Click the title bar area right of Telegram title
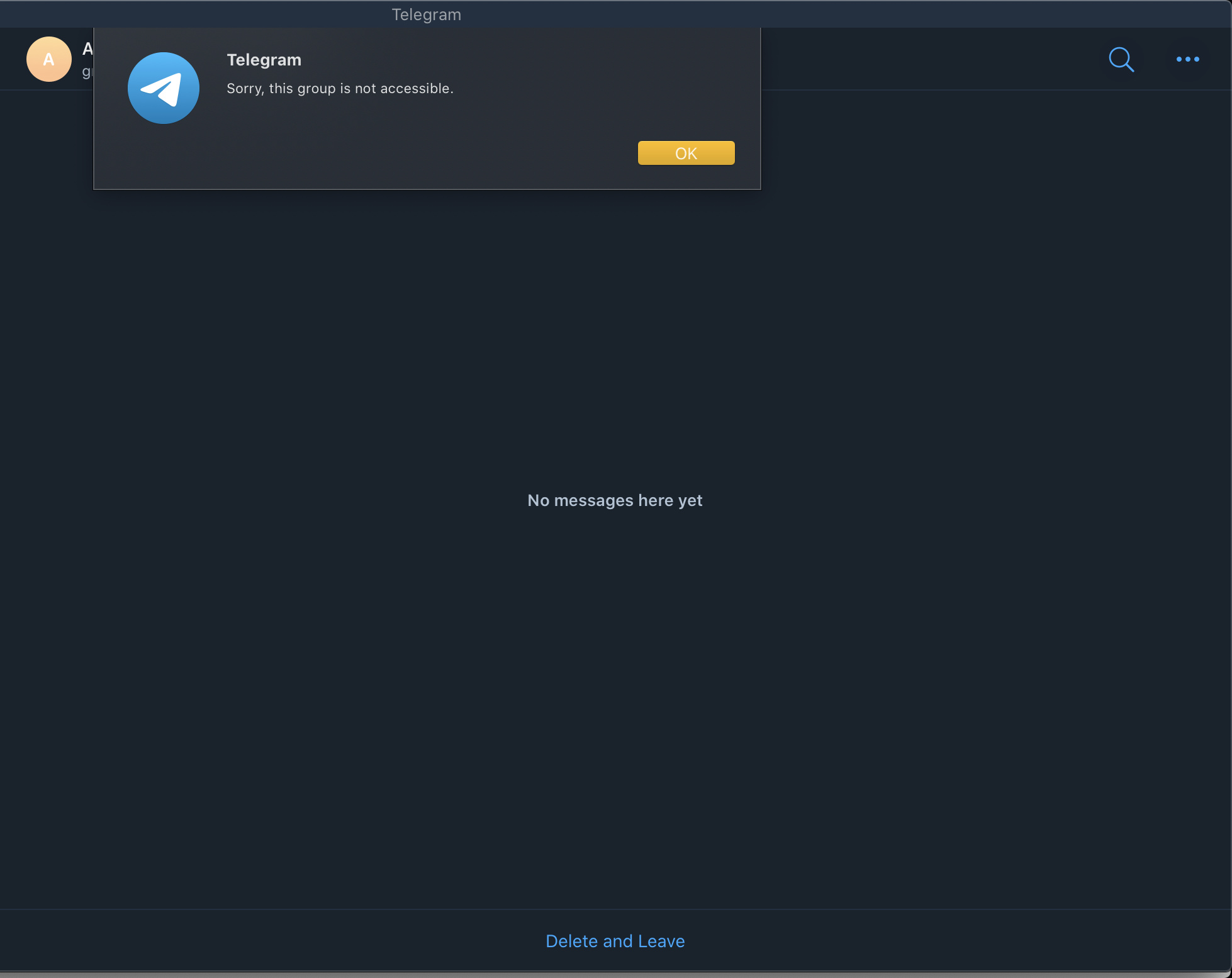The height and width of the screenshot is (978, 1232). pos(818,14)
